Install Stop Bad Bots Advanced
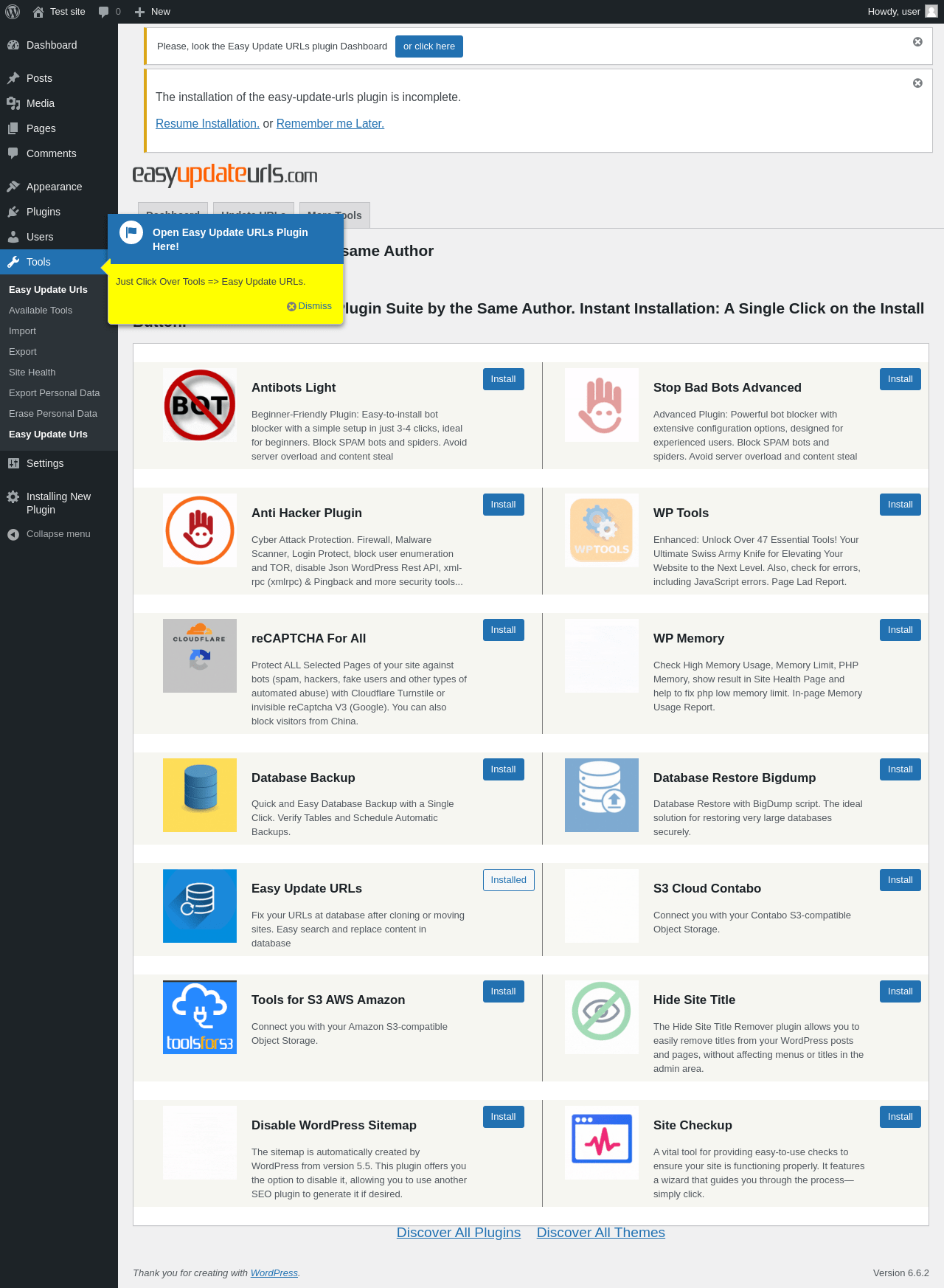Image resolution: width=944 pixels, height=1288 pixels. pyautogui.click(x=900, y=379)
